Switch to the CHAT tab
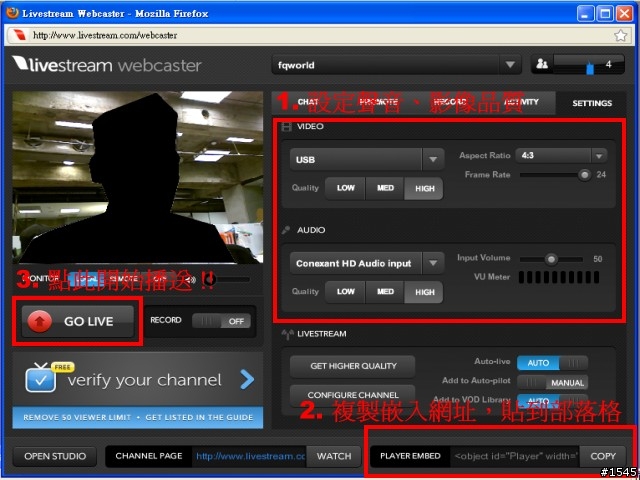Screen dimensions: 640x480 coord(308,102)
